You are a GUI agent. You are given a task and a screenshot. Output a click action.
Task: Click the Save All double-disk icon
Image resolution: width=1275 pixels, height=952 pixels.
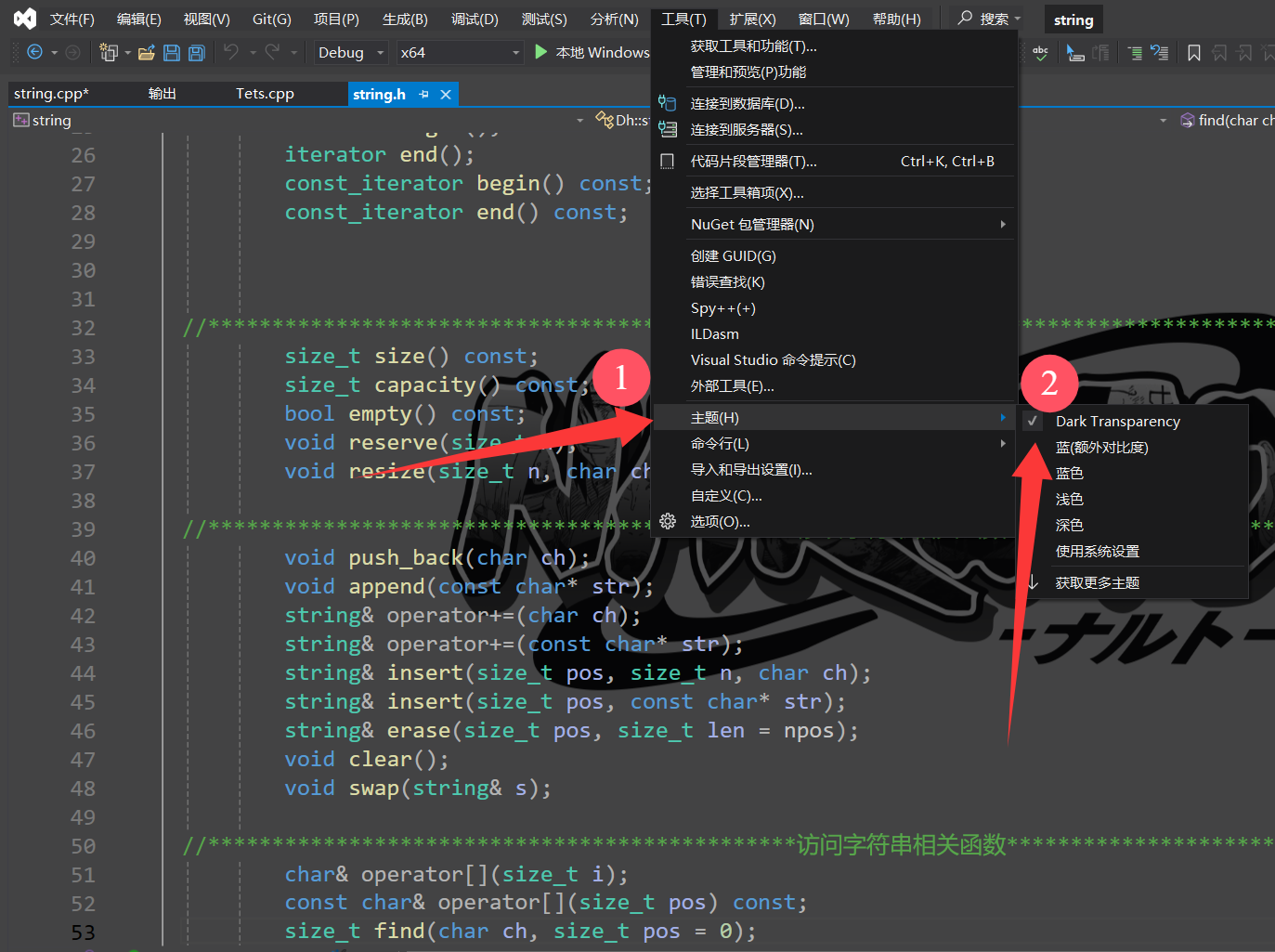(x=197, y=52)
